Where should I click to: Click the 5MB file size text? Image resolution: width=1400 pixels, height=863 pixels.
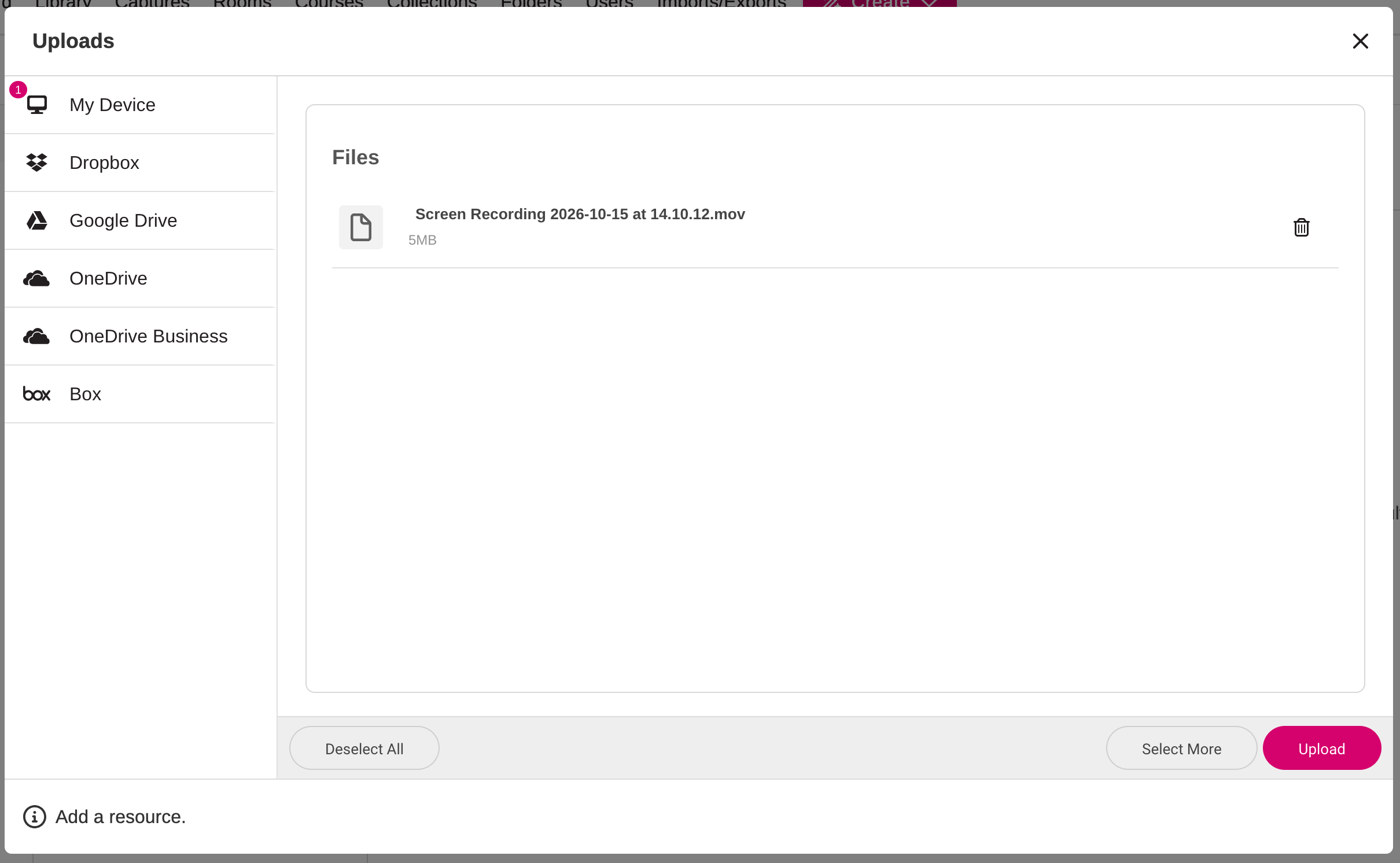point(422,240)
